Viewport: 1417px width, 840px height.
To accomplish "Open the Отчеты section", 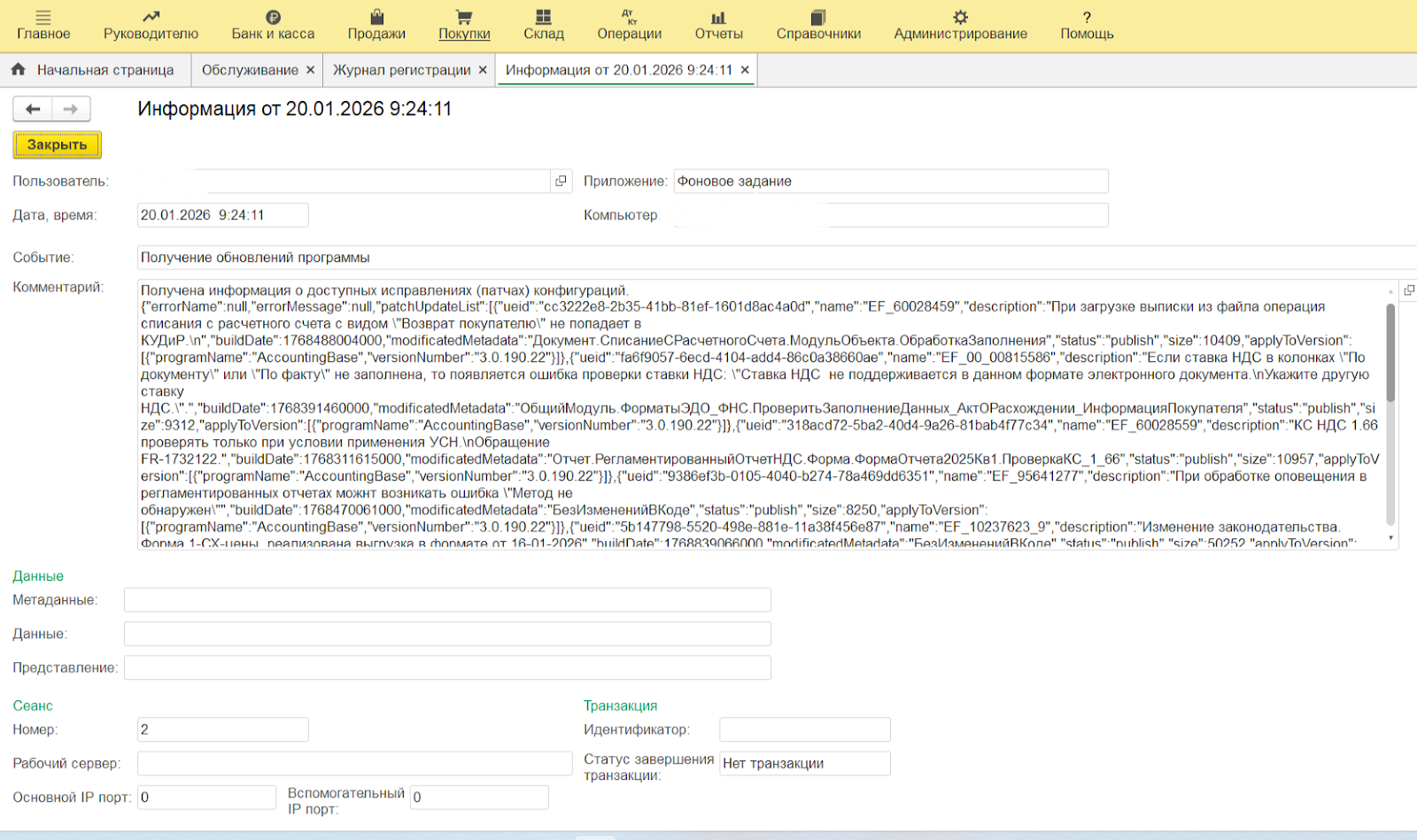I will click(718, 25).
